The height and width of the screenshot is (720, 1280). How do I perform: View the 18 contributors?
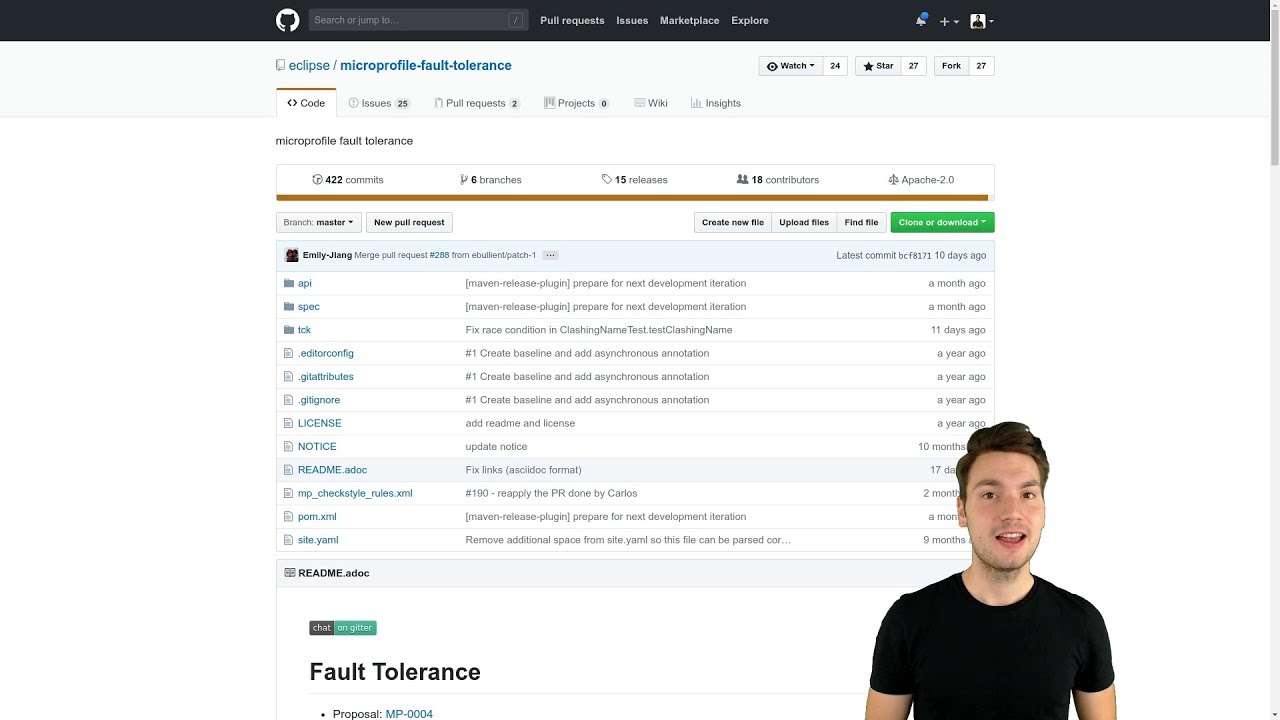click(x=778, y=180)
